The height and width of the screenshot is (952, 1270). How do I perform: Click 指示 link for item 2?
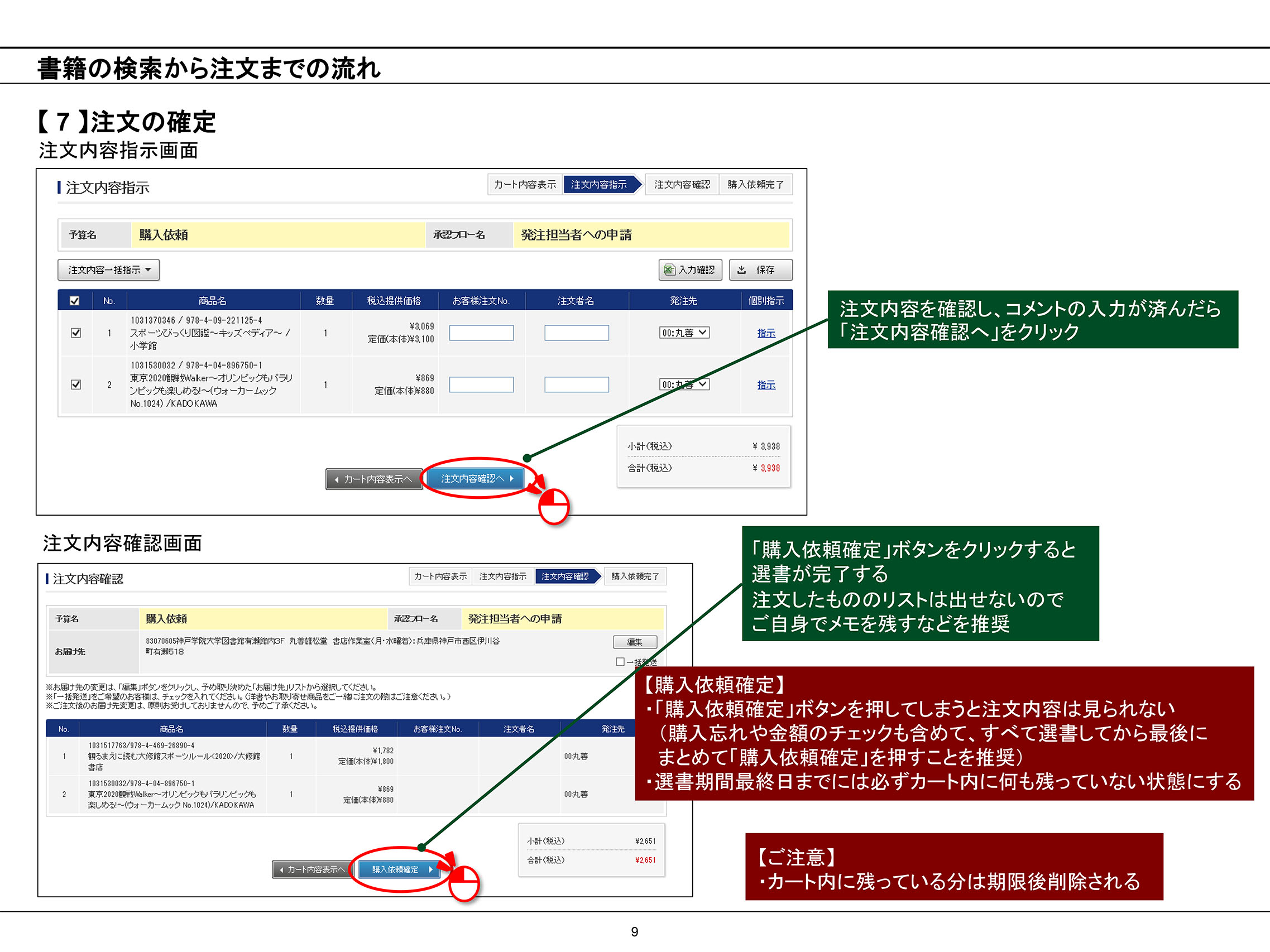[x=766, y=385]
